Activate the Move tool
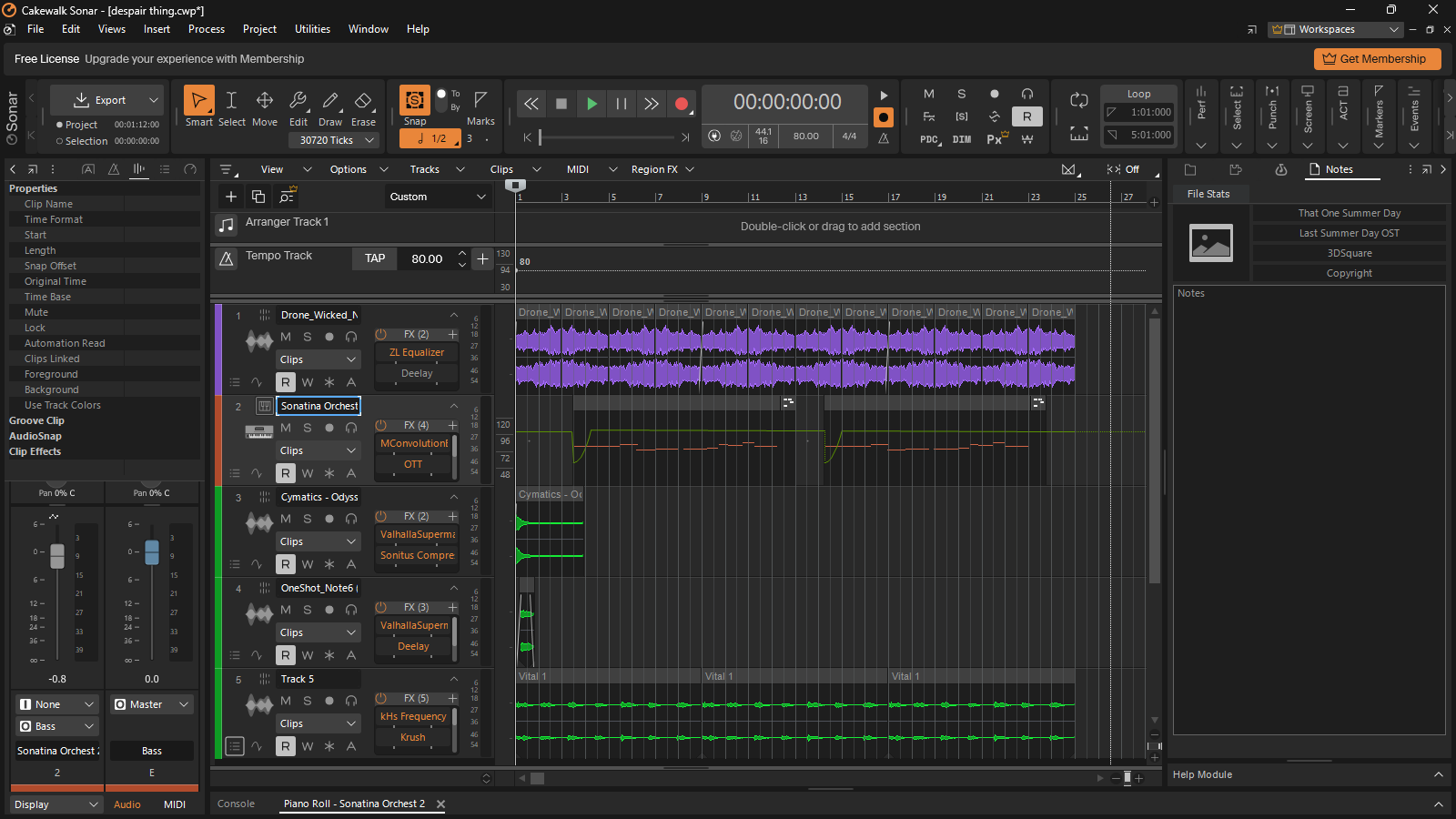This screenshot has width=1456, height=819. pyautogui.click(x=265, y=106)
